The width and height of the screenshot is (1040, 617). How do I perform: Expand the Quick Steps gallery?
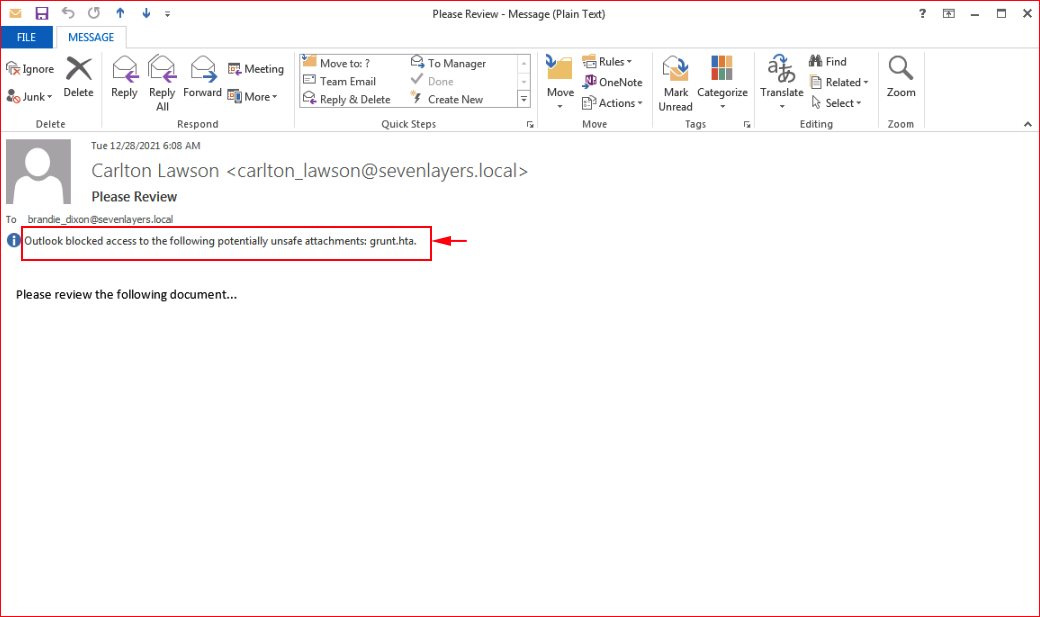[x=524, y=100]
